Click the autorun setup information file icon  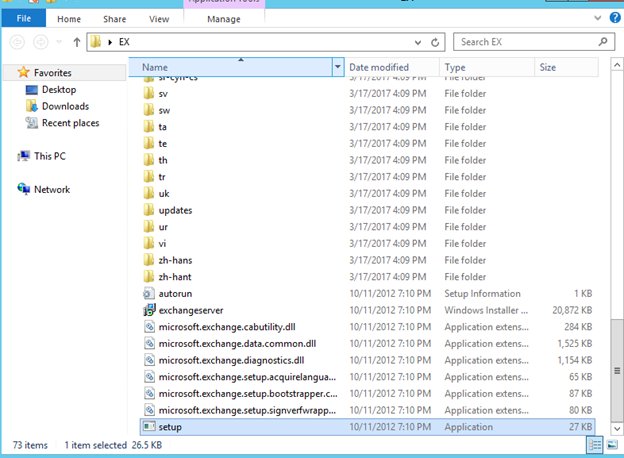click(x=149, y=294)
